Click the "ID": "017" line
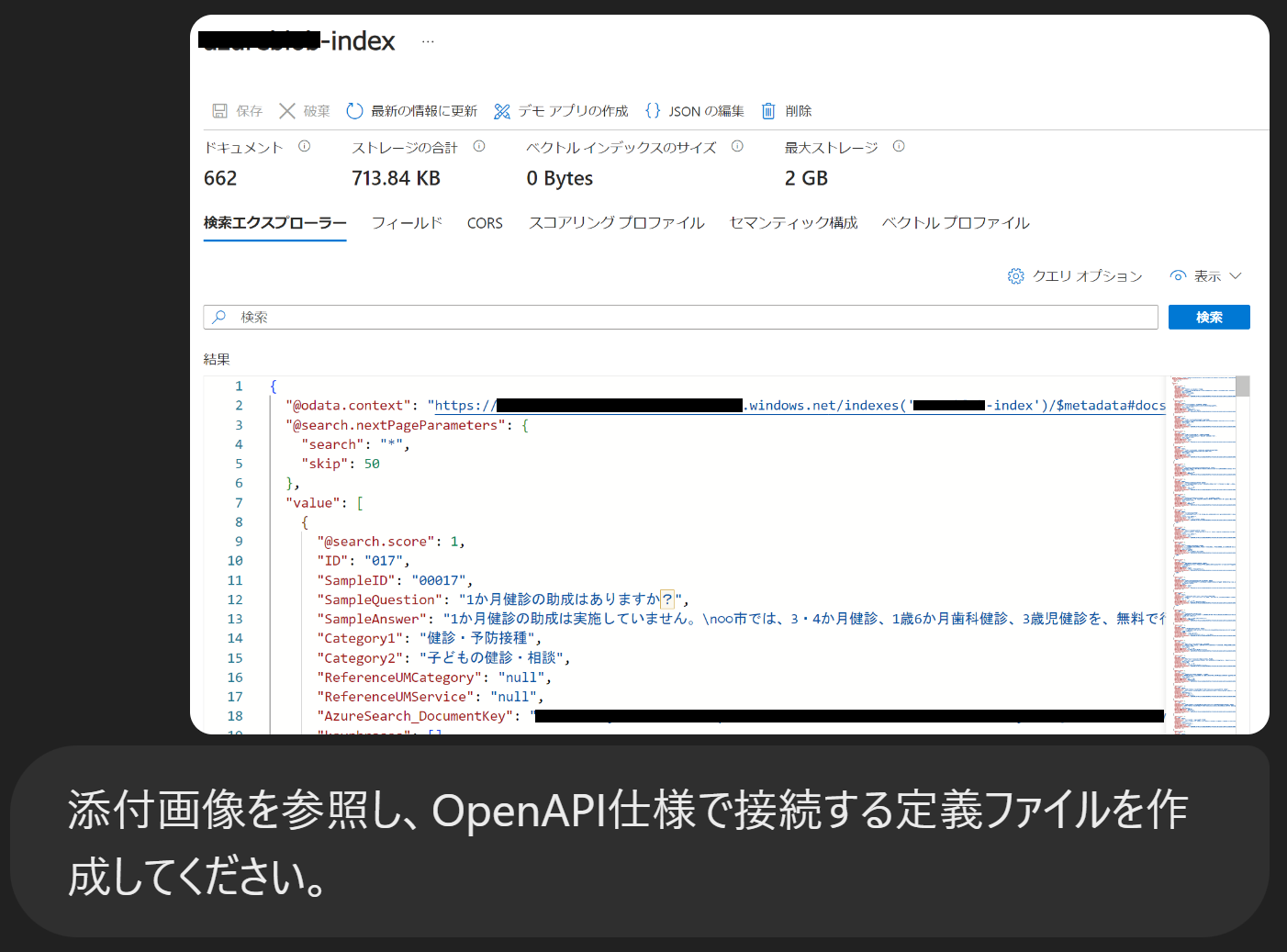Viewport: 1287px width, 952px height. pyautogui.click(x=364, y=561)
